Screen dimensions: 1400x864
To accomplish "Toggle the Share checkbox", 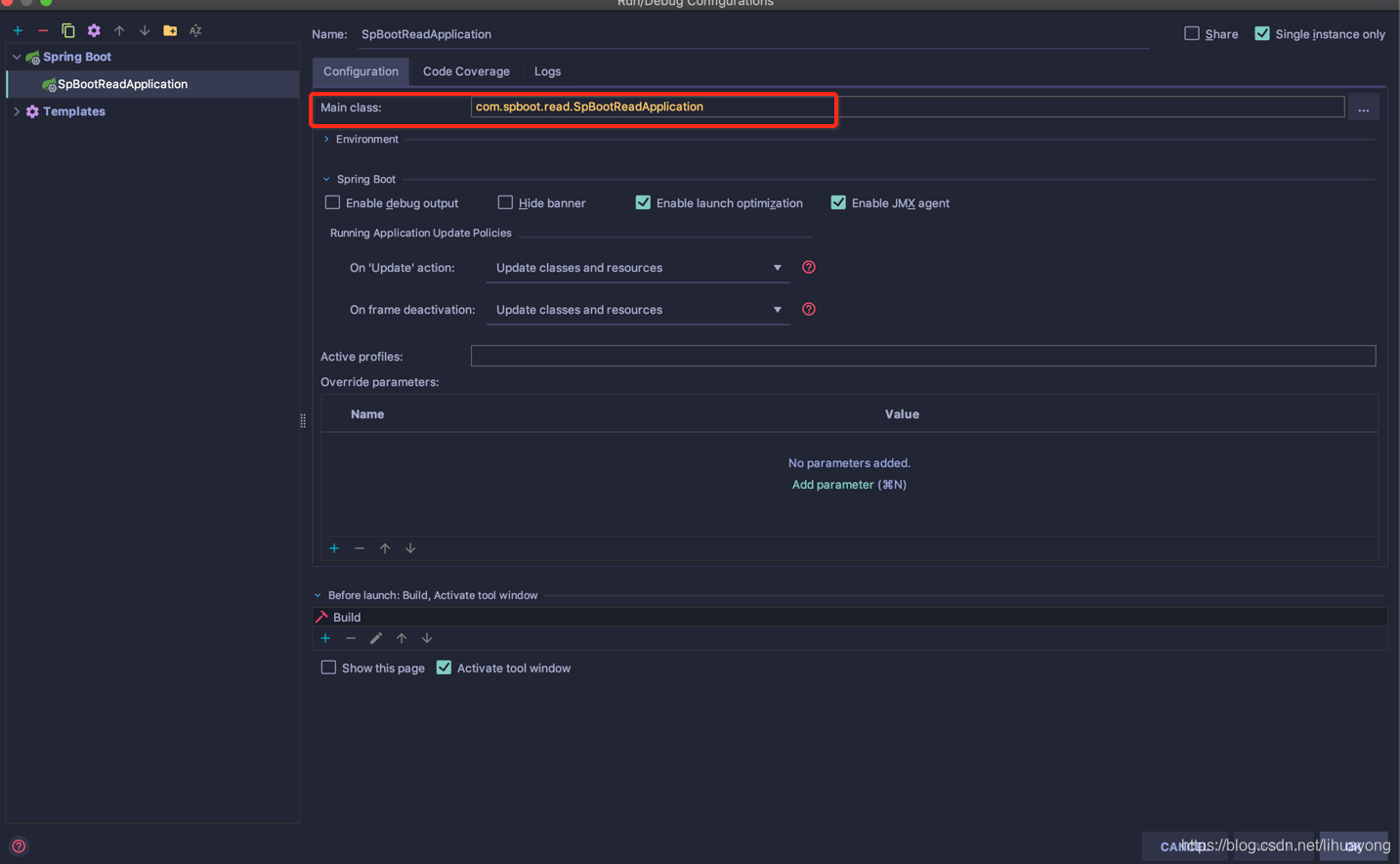I will tap(1192, 33).
